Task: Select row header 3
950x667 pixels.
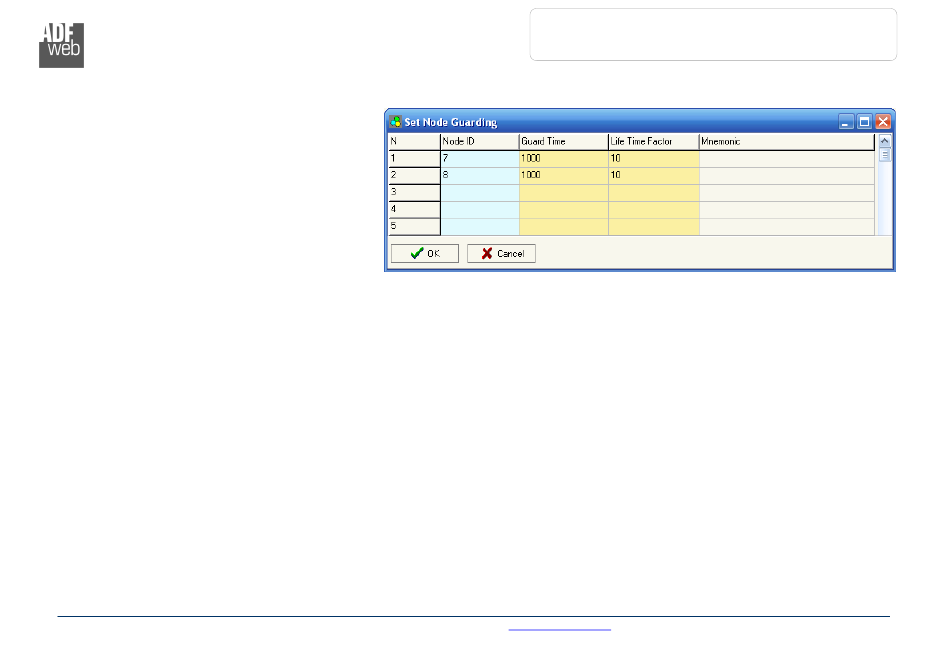Action: pyautogui.click(x=414, y=193)
